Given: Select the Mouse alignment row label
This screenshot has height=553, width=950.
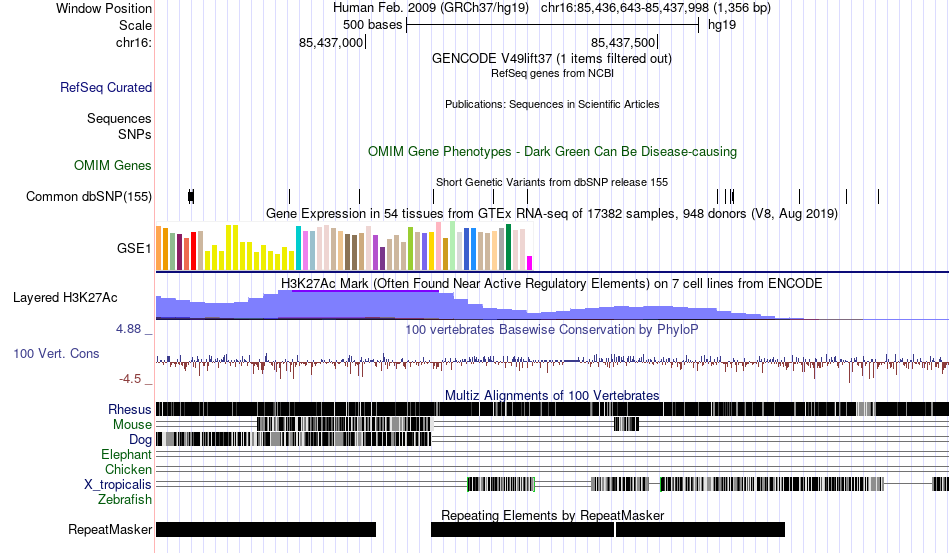Looking at the screenshot, I should point(132,425).
